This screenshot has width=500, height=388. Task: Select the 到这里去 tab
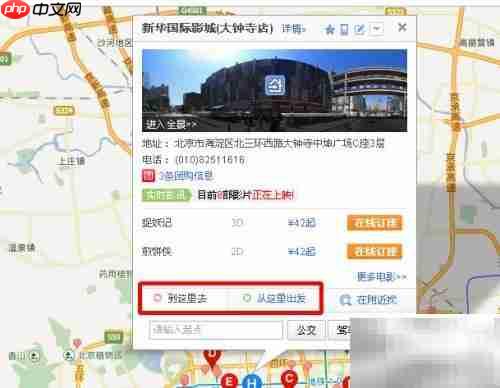[182, 298]
